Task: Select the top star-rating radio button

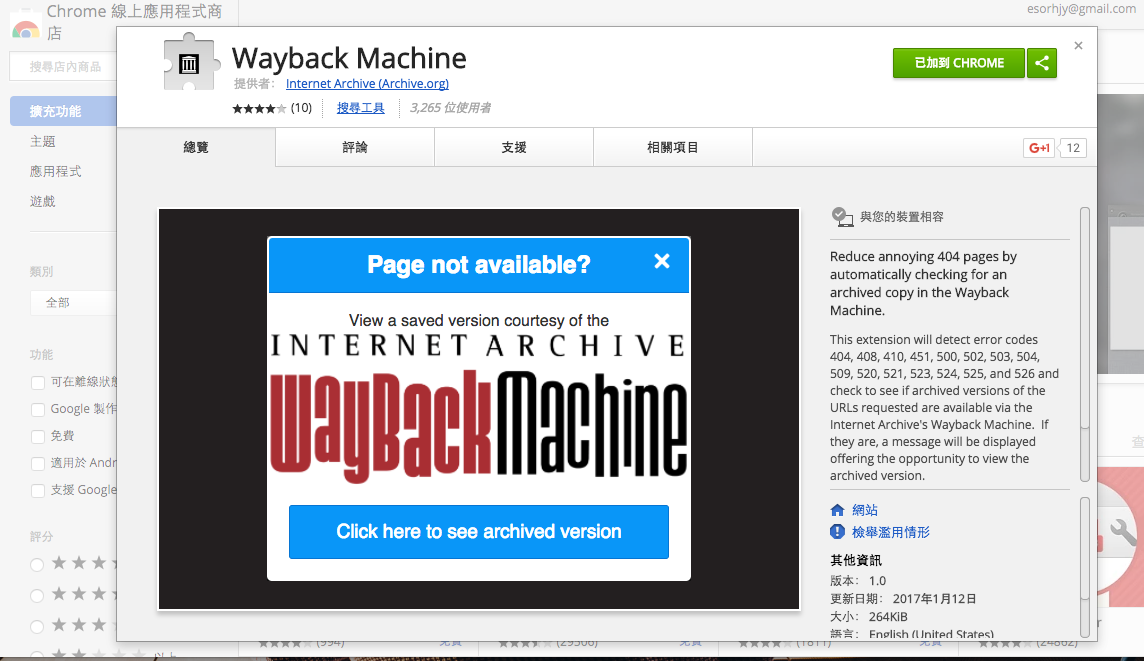Action: click(37, 564)
